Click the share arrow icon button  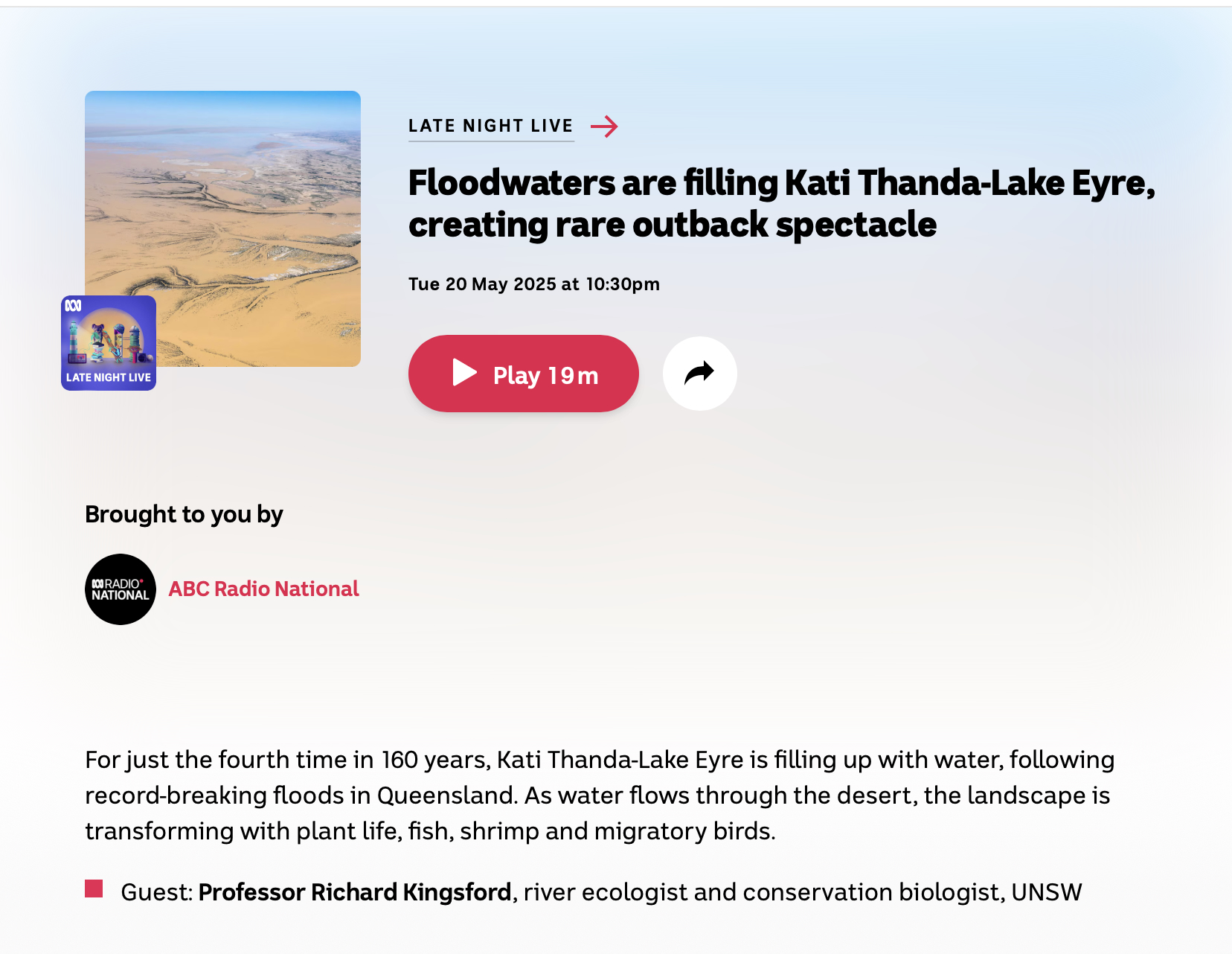click(x=699, y=373)
